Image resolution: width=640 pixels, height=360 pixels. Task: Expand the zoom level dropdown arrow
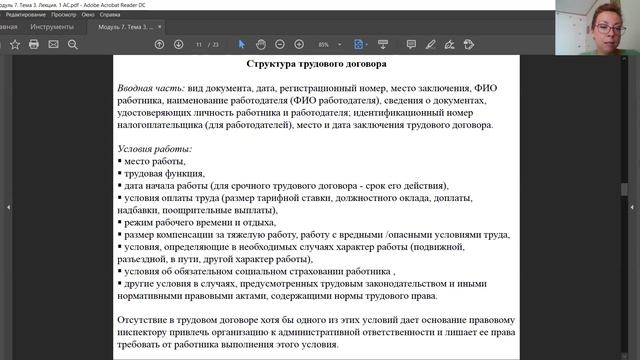(x=340, y=44)
